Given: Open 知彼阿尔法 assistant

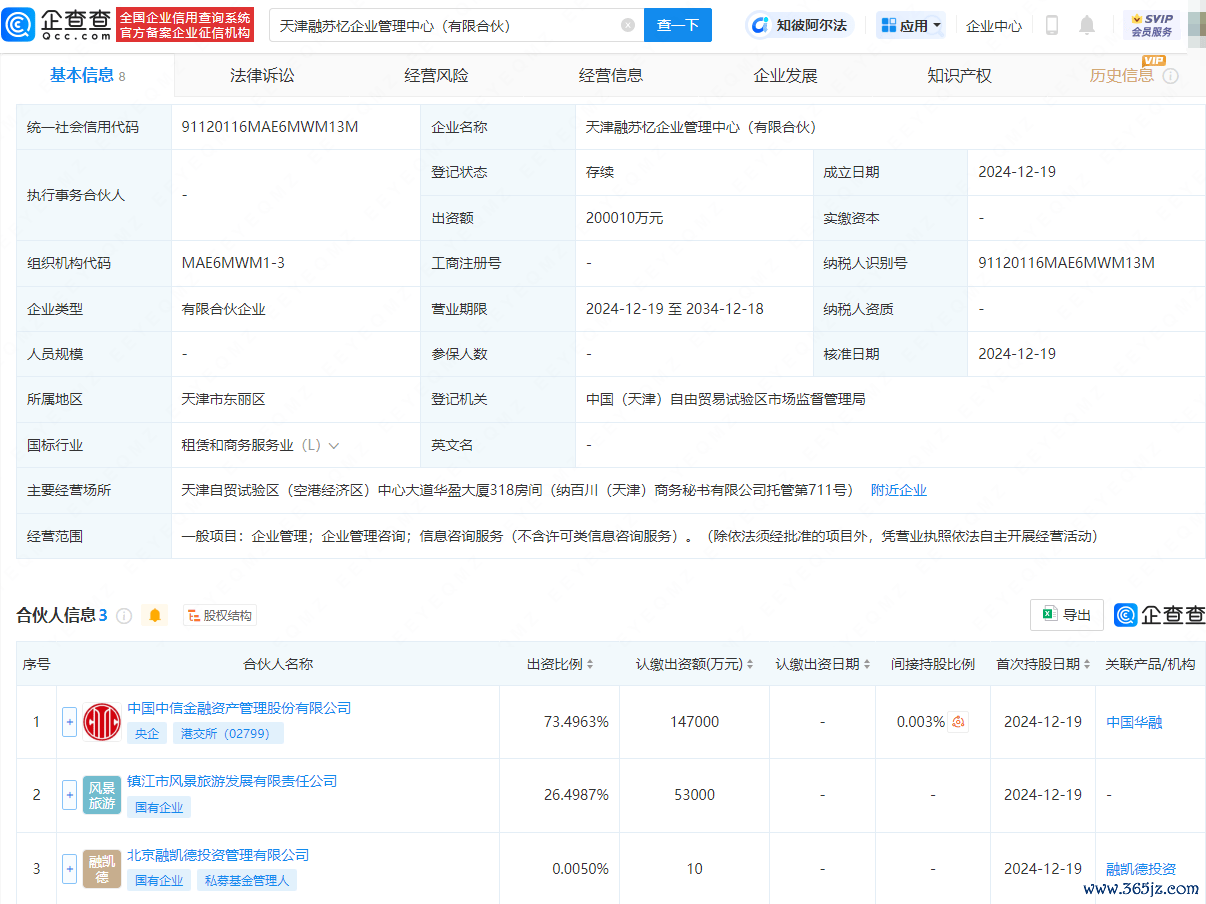Looking at the screenshot, I should 800,25.
